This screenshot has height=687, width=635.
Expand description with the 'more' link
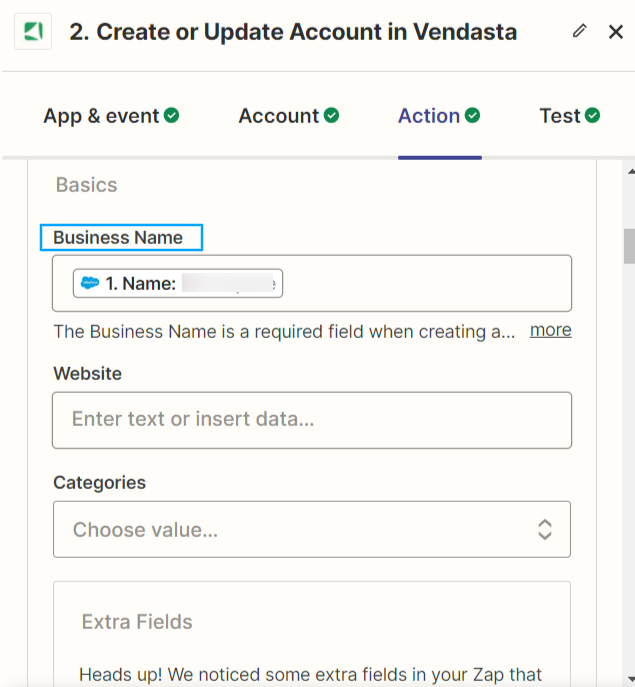pyautogui.click(x=550, y=330)
